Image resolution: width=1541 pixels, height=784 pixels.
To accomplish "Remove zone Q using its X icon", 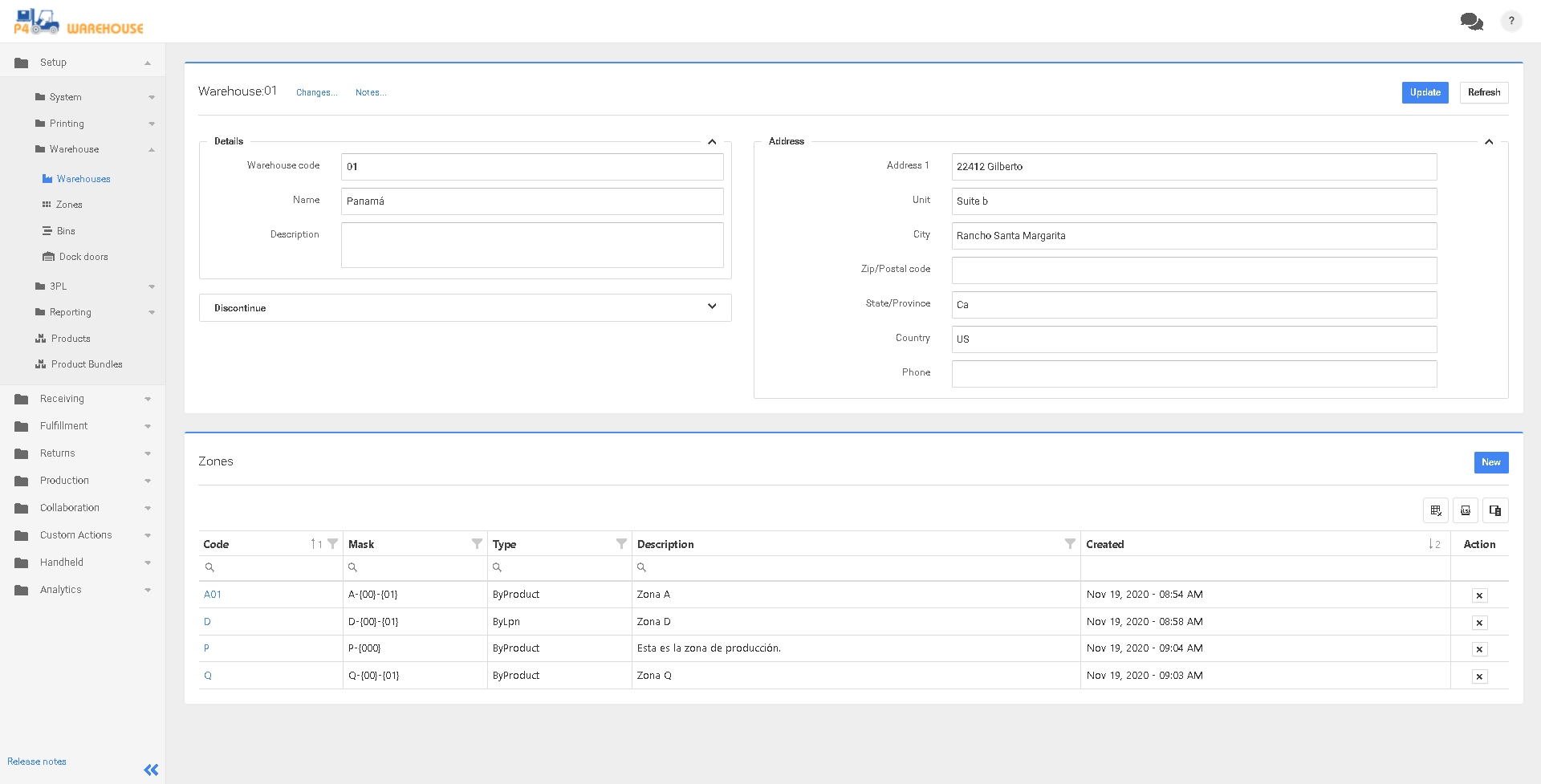I will [x=1479, y=676].
